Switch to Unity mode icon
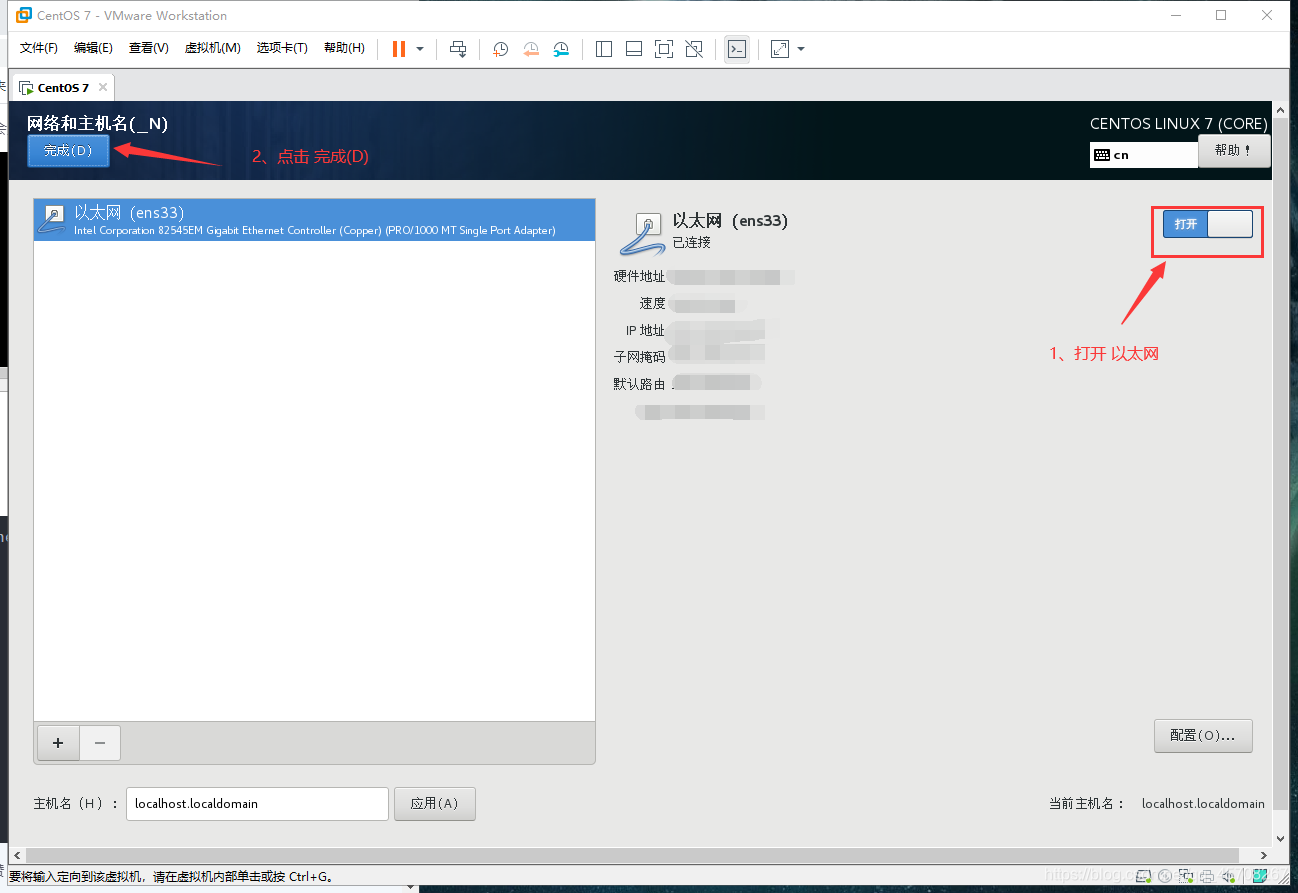 (694, 49)
